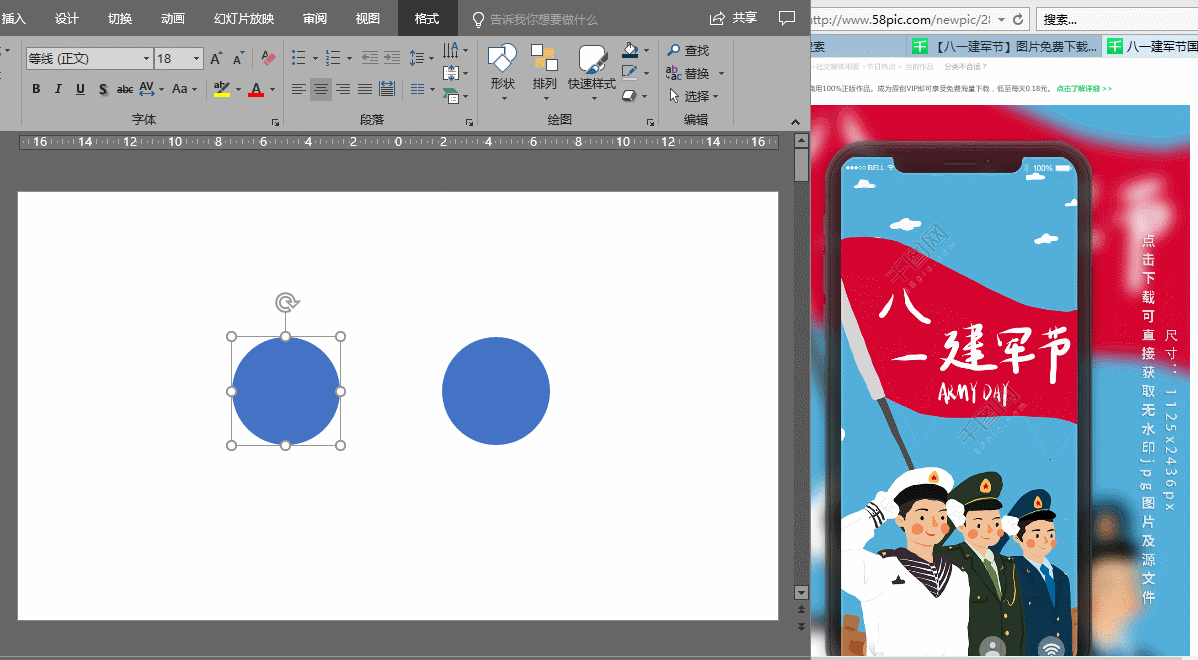Screen dimensions: 1198x660
Task: Increase list indent level
Action: click(392, 58)
